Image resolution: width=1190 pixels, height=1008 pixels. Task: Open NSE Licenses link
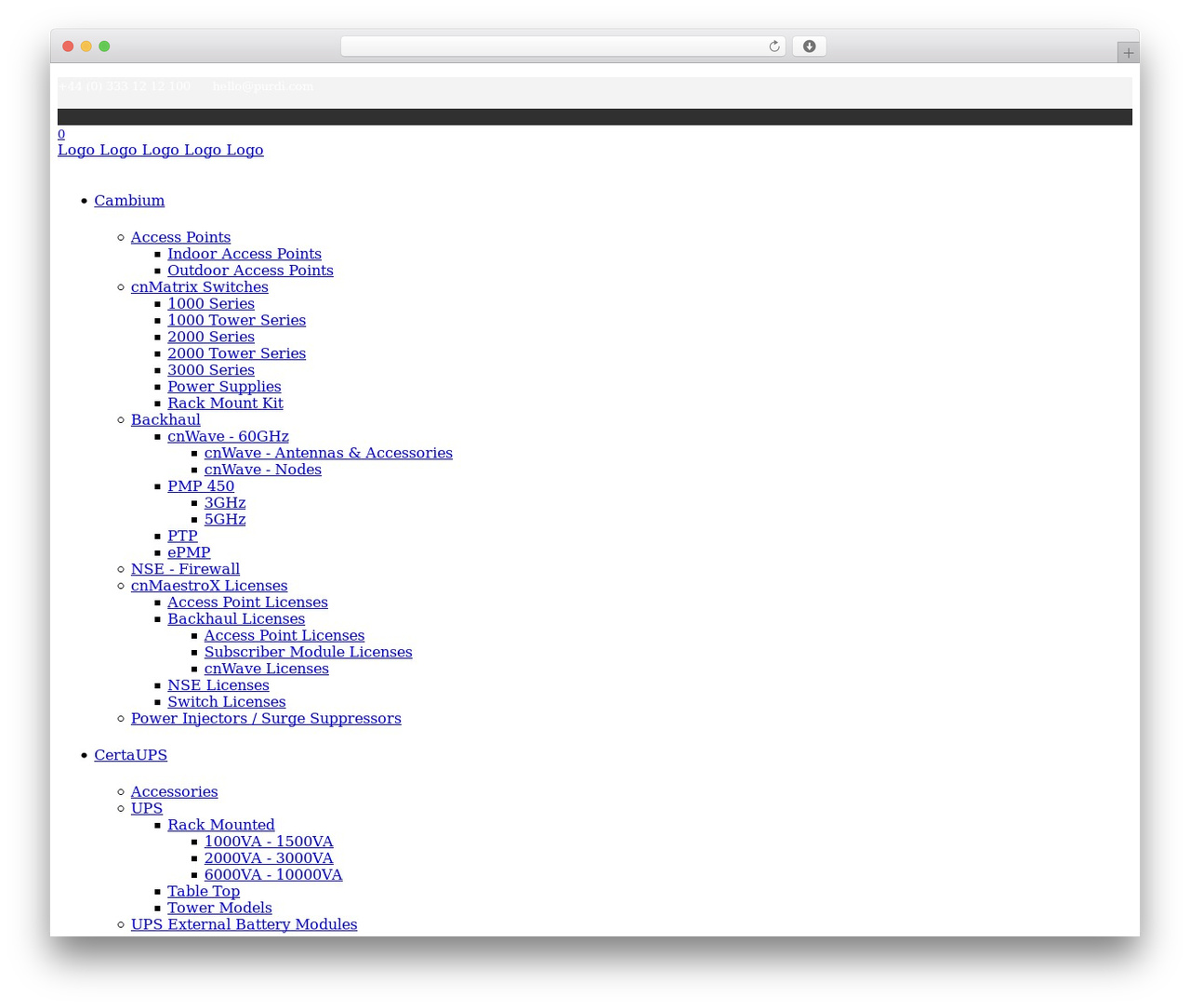218,686
